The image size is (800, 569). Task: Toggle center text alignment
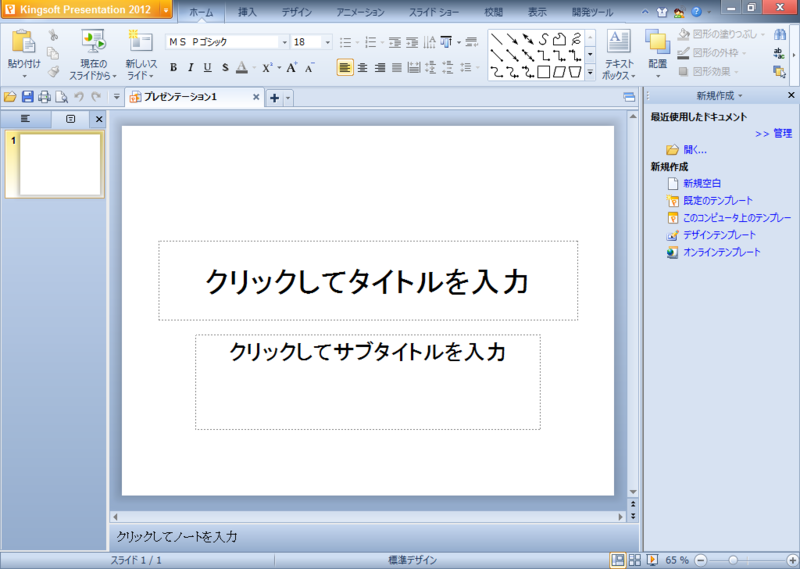click(363, 67)
